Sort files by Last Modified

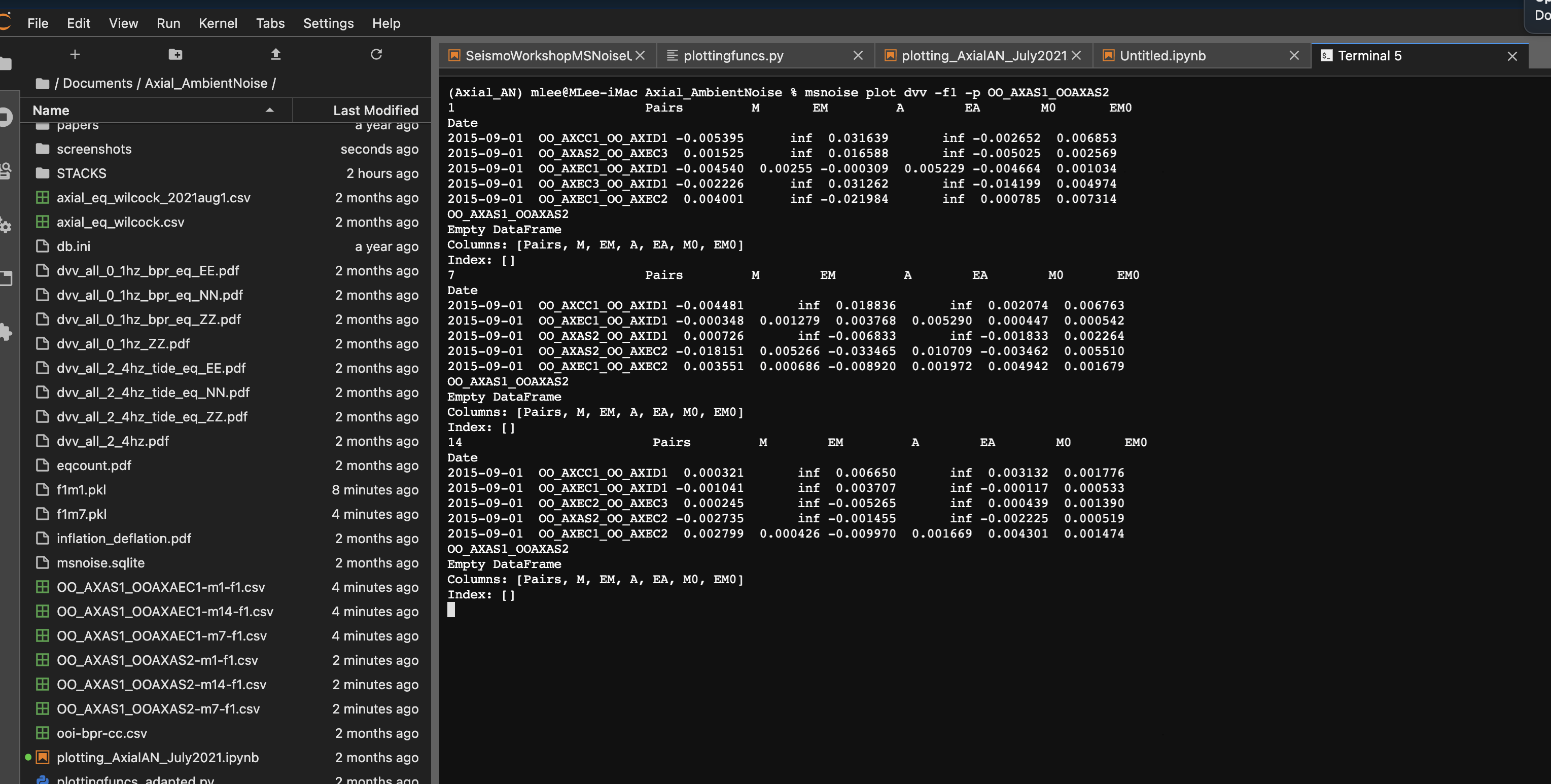(375, 111)
